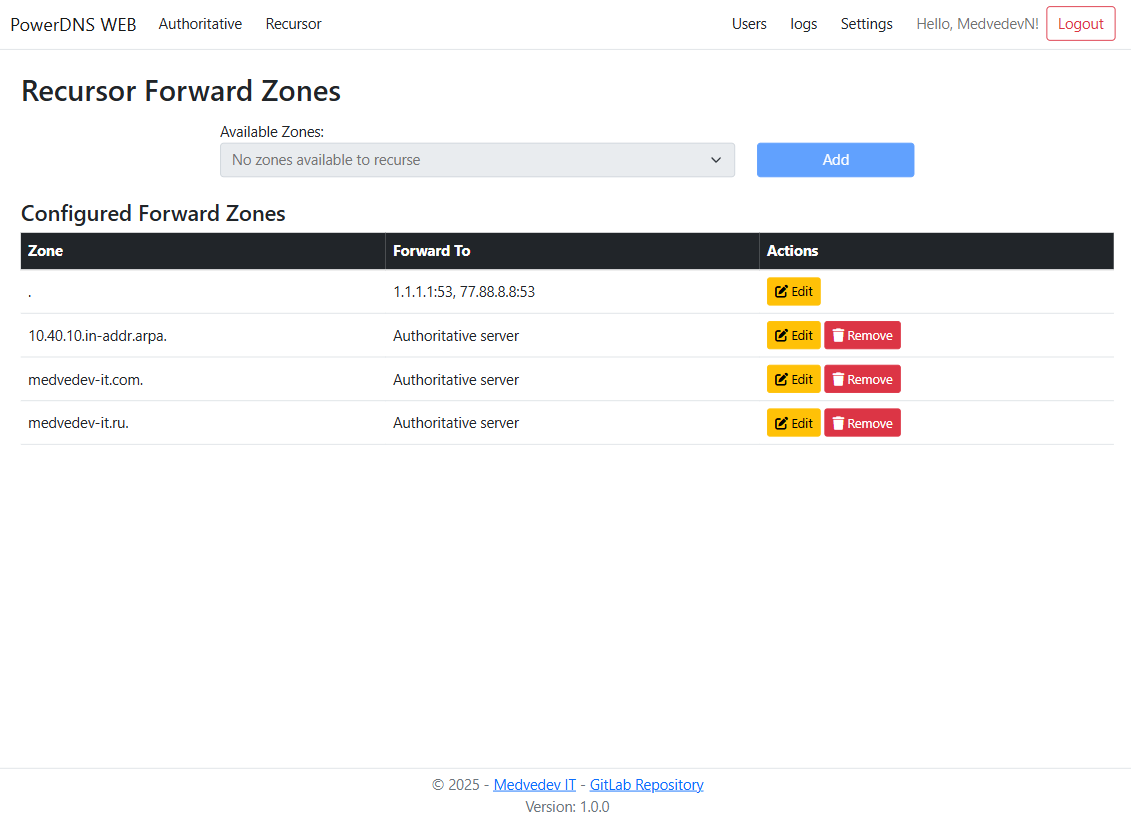The height and width of the screenshot is (817, 1131).
Task: Expand the Available Zones dropdown
Action: 477,160
